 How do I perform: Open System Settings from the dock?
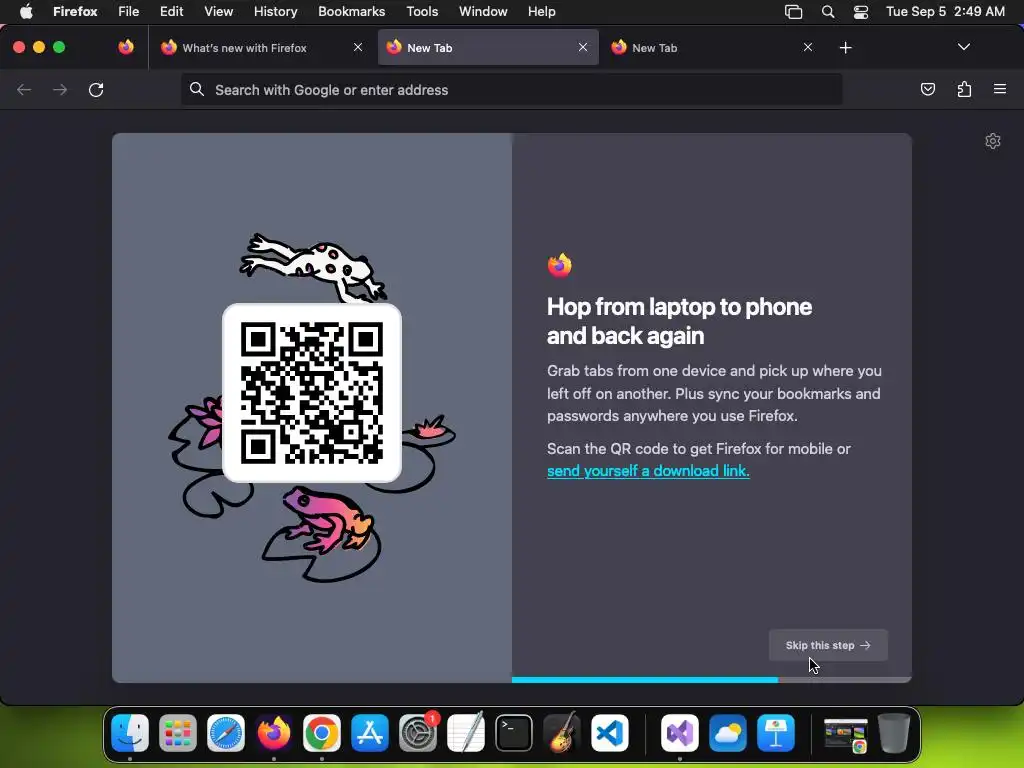coord(418,733)
